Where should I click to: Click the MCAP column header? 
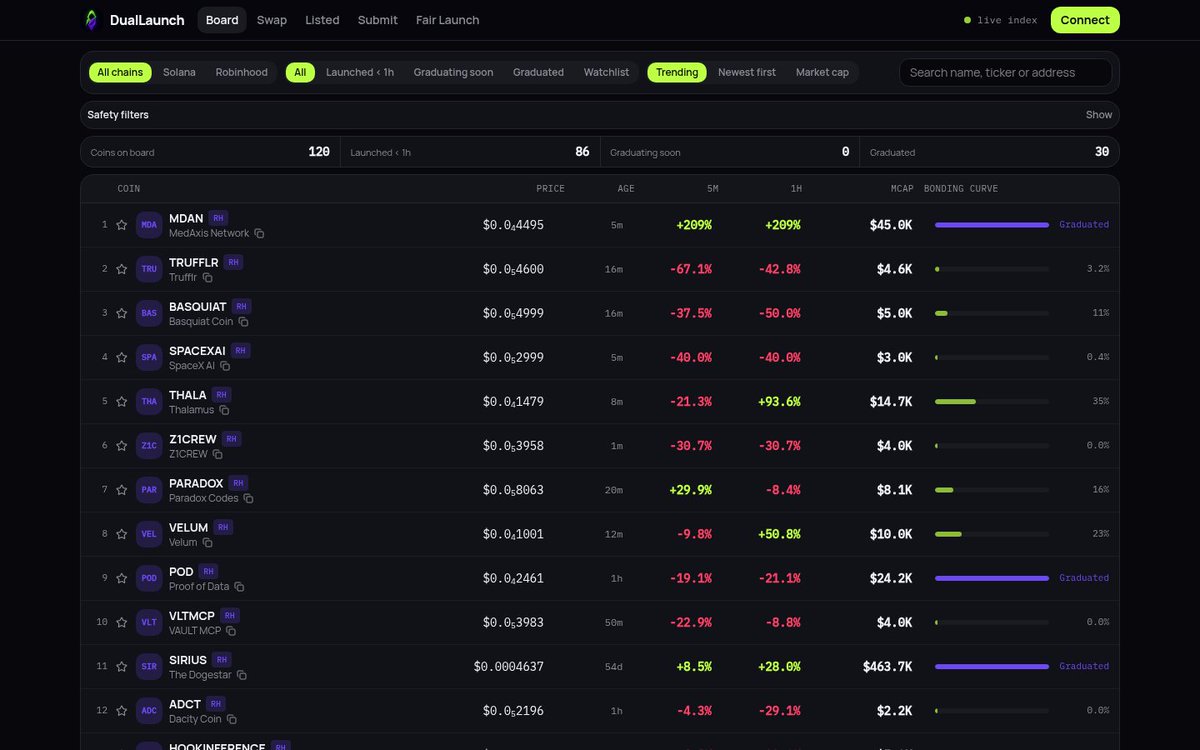pyautogui.click(x=901, y=189)
